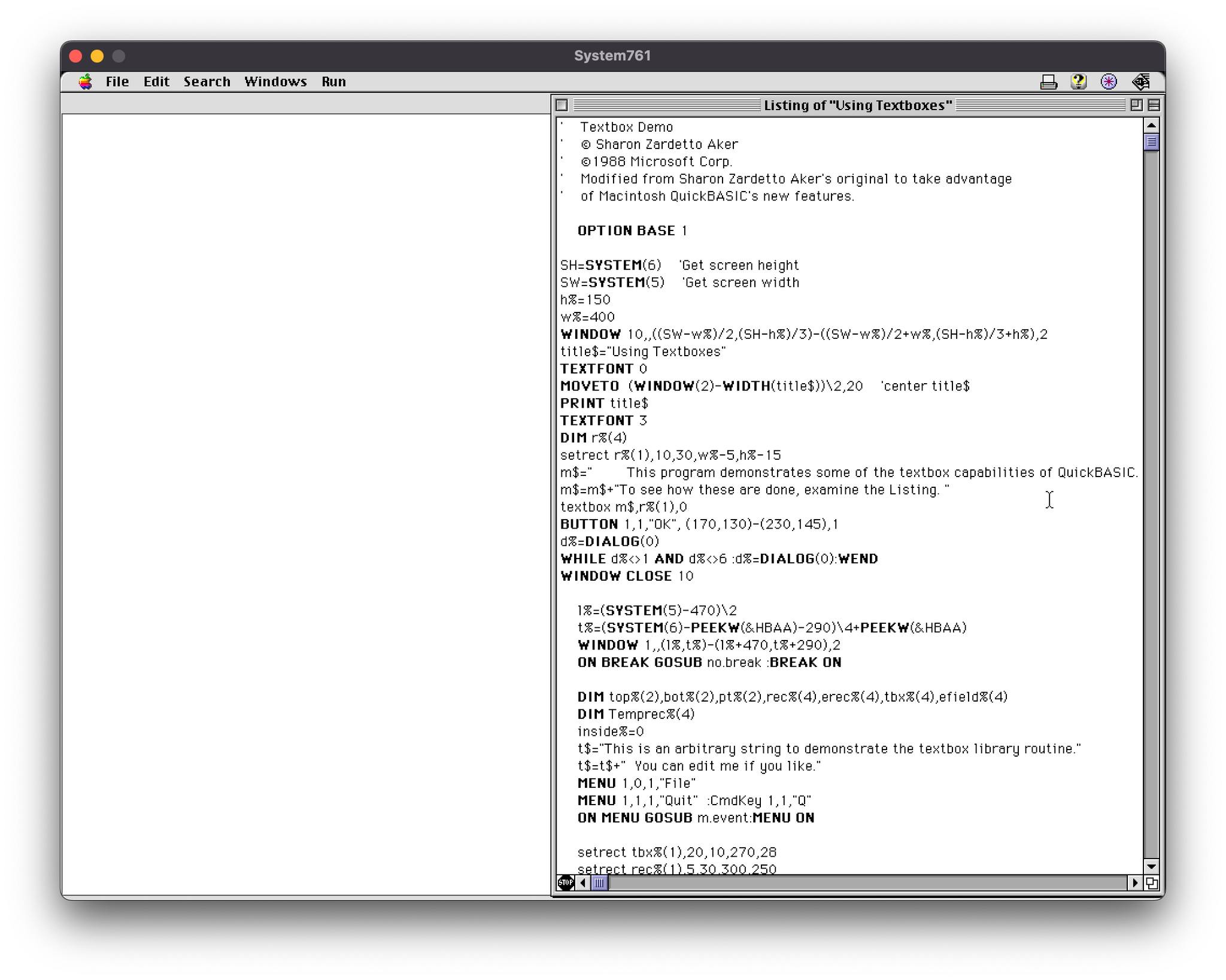Click the horizontal scrollbar thumb
Viewport: 1226px width, 980px height.
point(599,882)
